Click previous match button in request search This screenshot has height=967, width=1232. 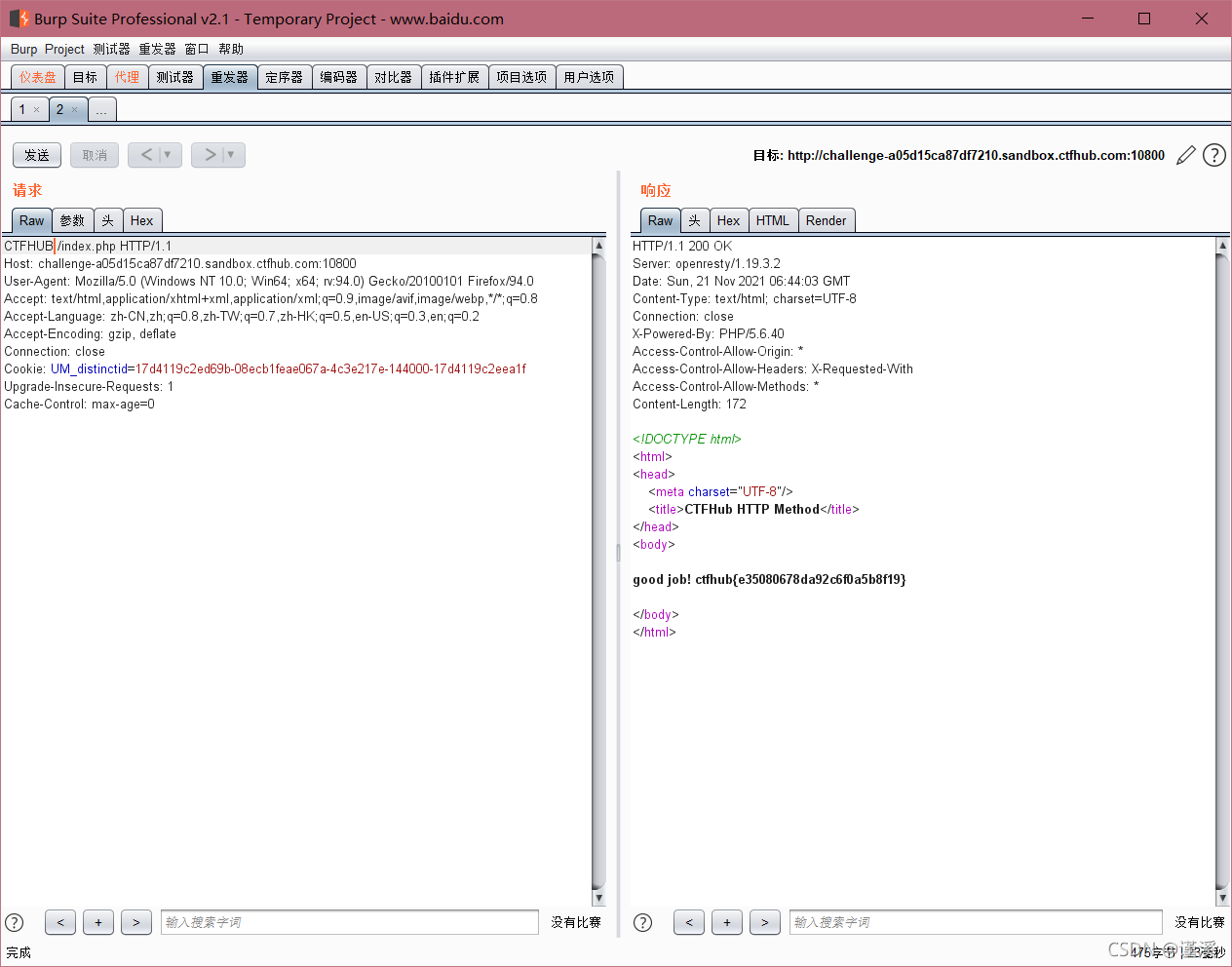(60, 922)
